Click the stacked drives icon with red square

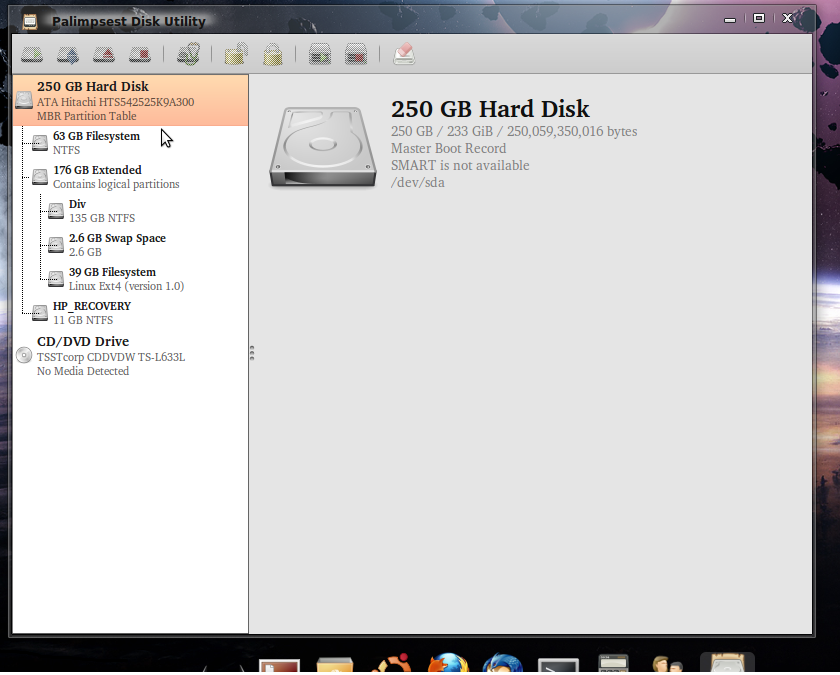click(356, 54)
